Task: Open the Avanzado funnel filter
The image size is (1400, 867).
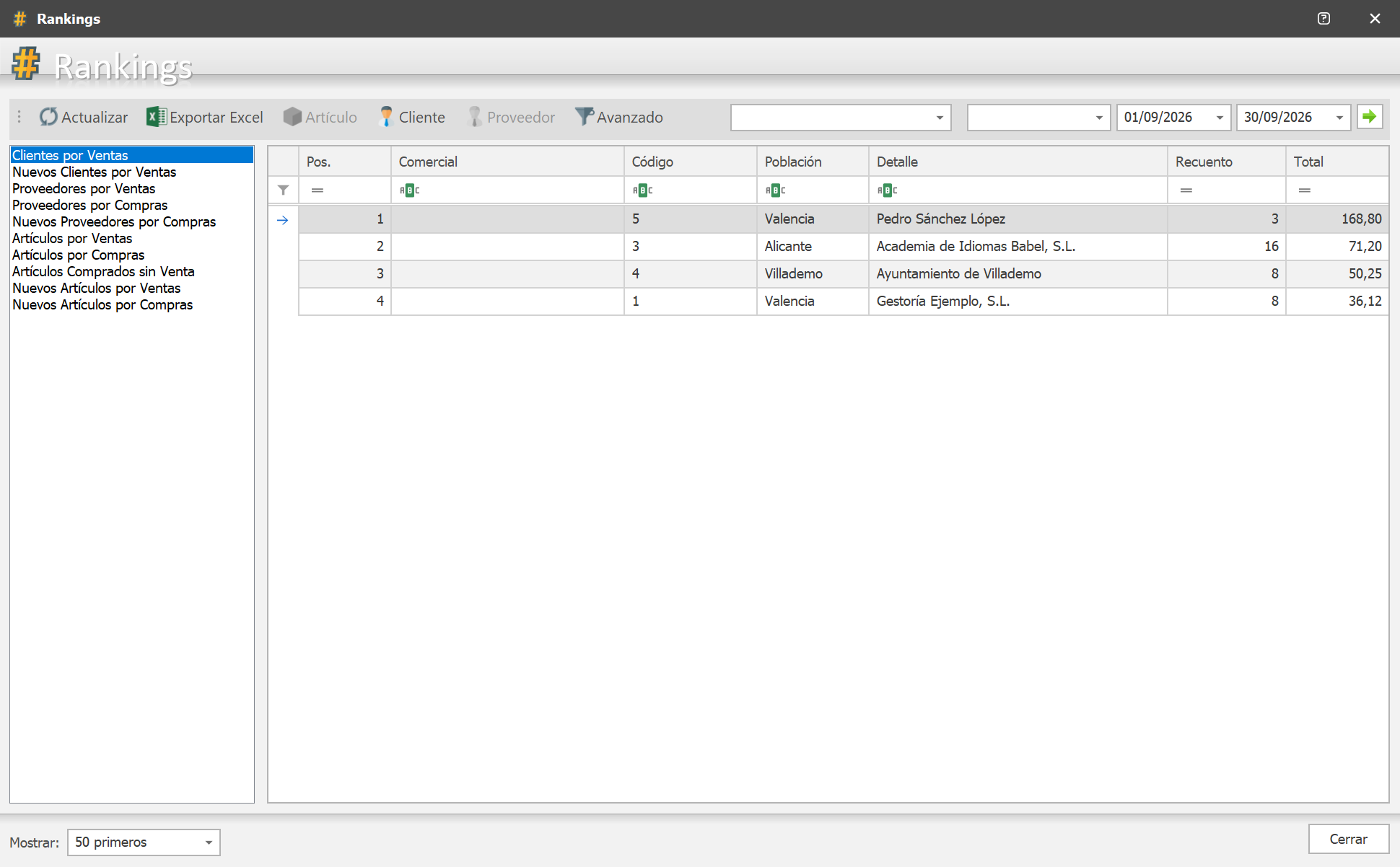Action: 584,117
